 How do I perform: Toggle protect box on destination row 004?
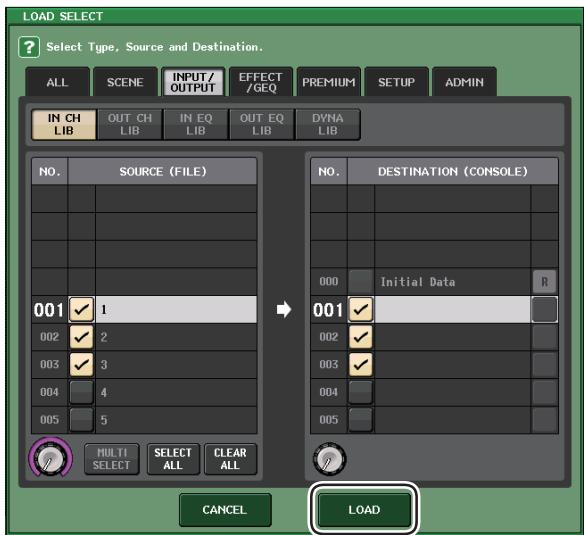coord(545,392)
